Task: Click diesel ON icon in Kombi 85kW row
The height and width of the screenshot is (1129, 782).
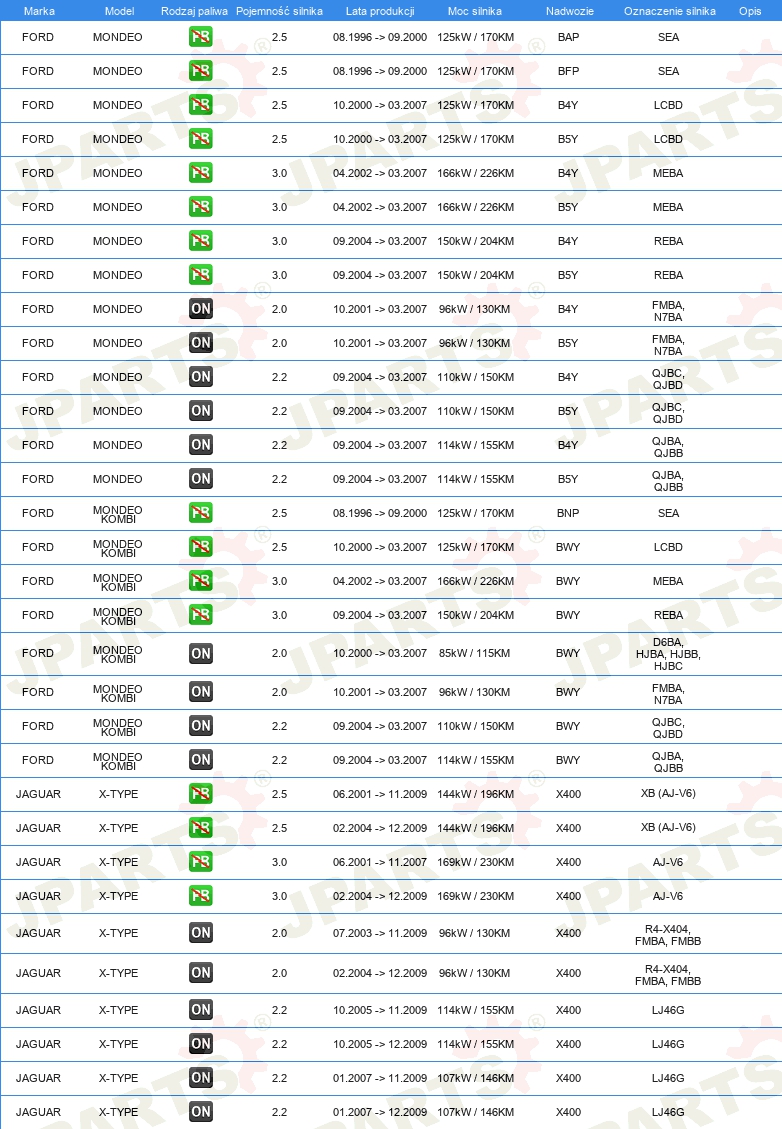Action: [201, 653]
